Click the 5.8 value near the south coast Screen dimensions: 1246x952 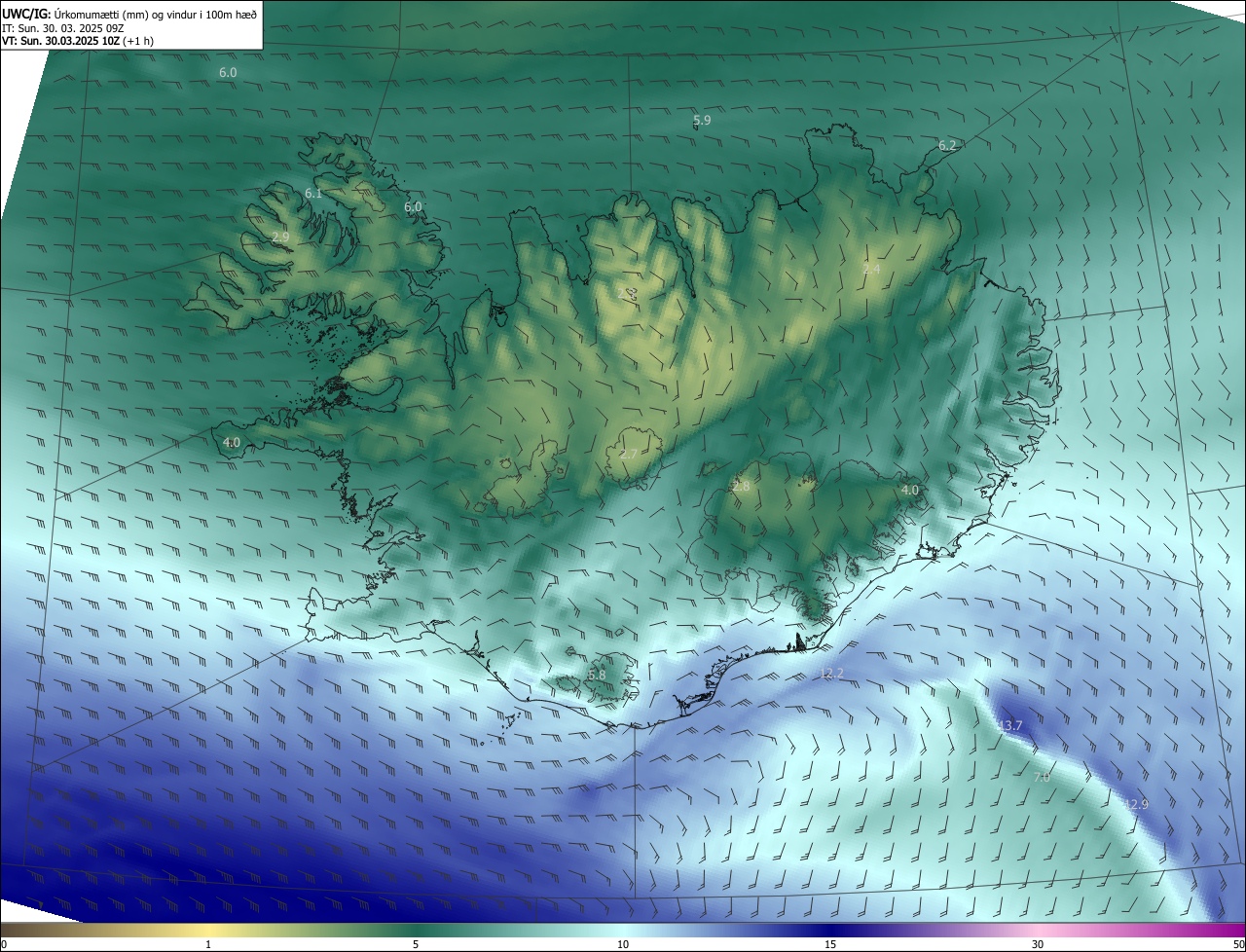point(597,675)
